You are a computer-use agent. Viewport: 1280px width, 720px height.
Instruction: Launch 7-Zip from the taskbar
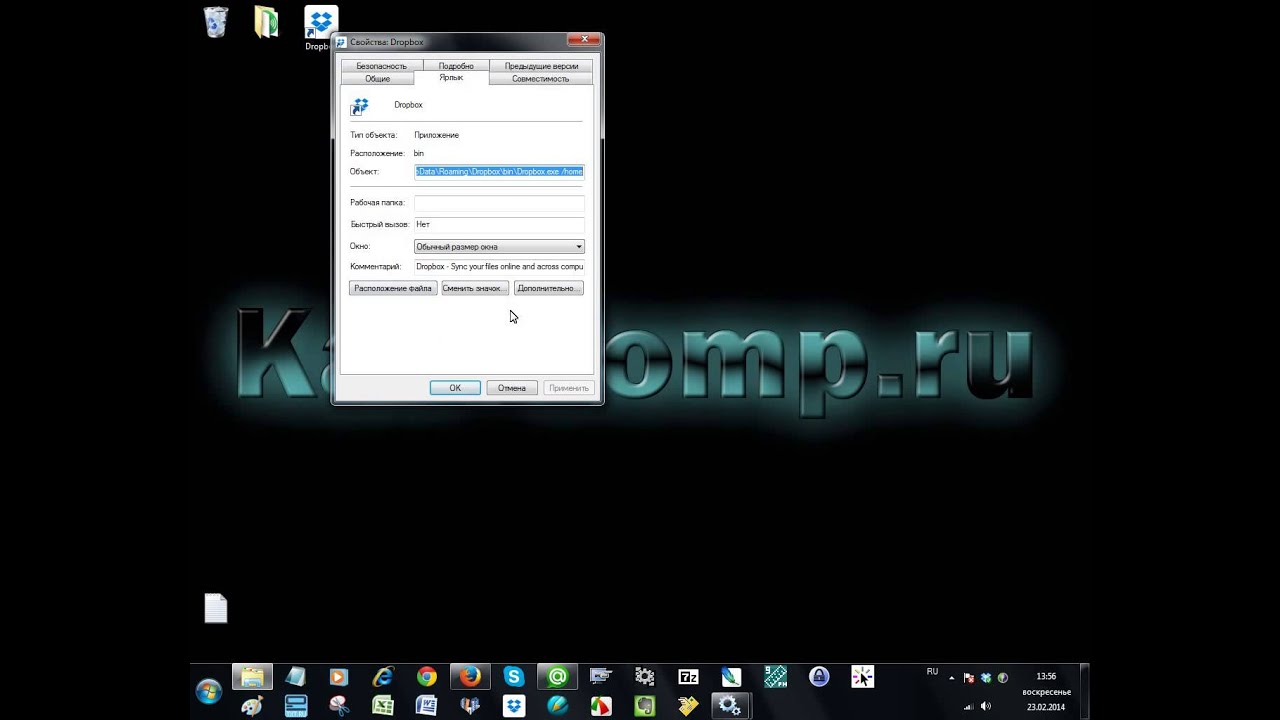pyautogui.click(x=688, y=677)
